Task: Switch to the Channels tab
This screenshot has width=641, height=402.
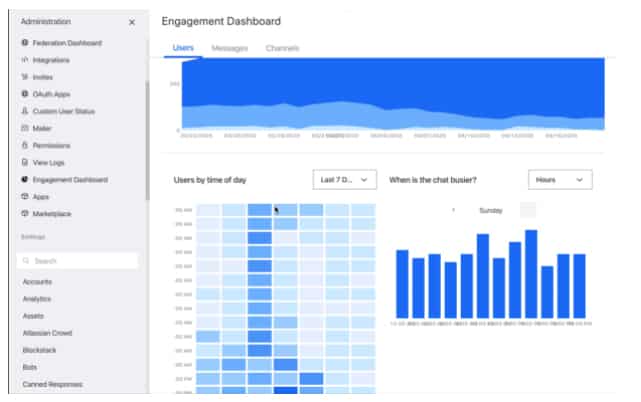Action: [282, 48]
